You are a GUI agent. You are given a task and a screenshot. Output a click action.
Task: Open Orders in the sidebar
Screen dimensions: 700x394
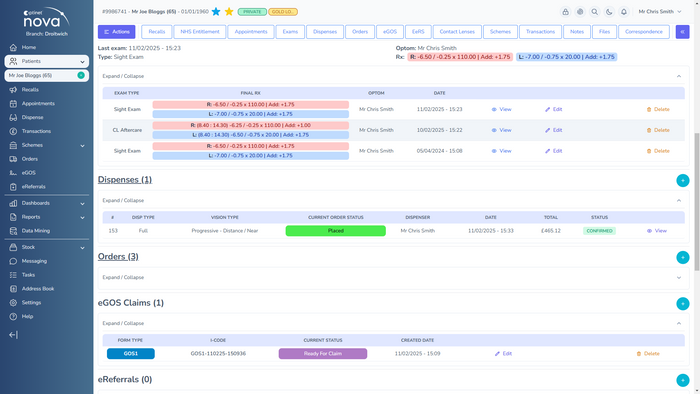tap(29, 159)
